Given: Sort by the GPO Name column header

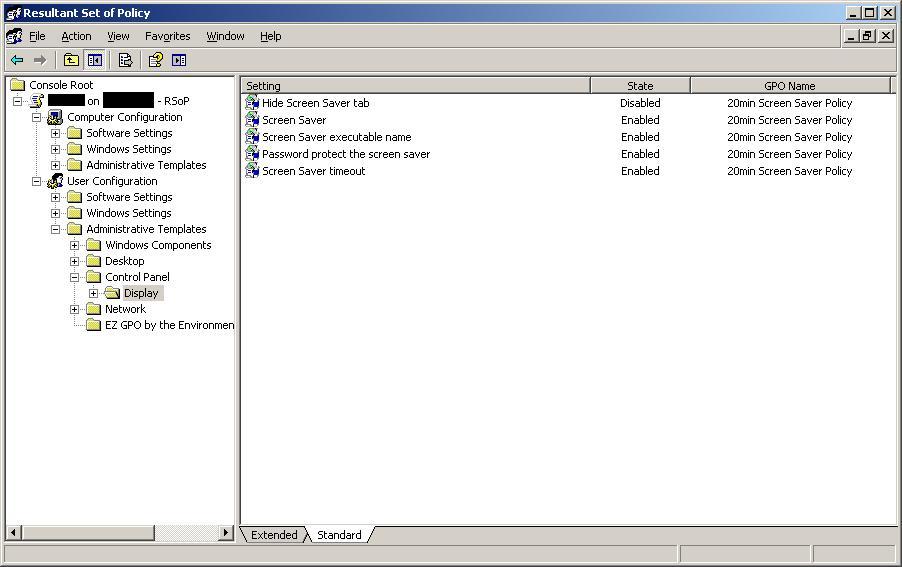Looking at the screenshot, I should [790, 86].
